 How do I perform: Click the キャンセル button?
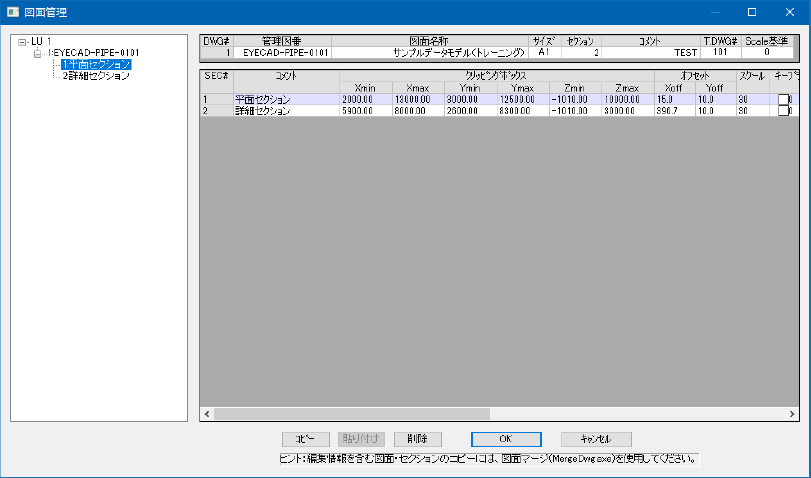coord(596,439)
